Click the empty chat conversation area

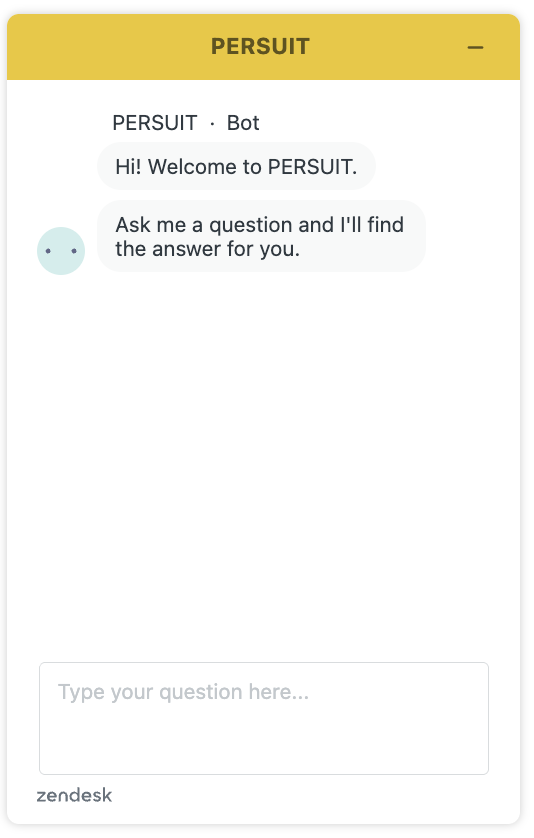tap(264, 460)
